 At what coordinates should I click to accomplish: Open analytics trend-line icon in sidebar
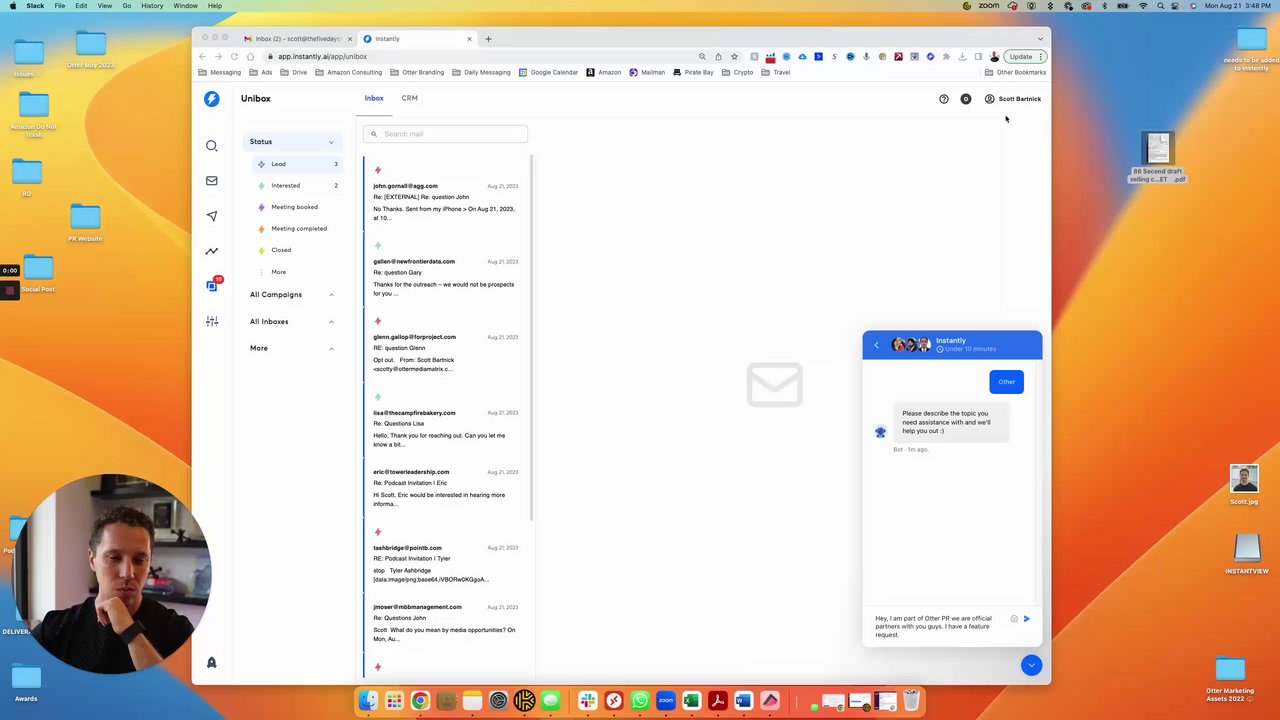211,251
